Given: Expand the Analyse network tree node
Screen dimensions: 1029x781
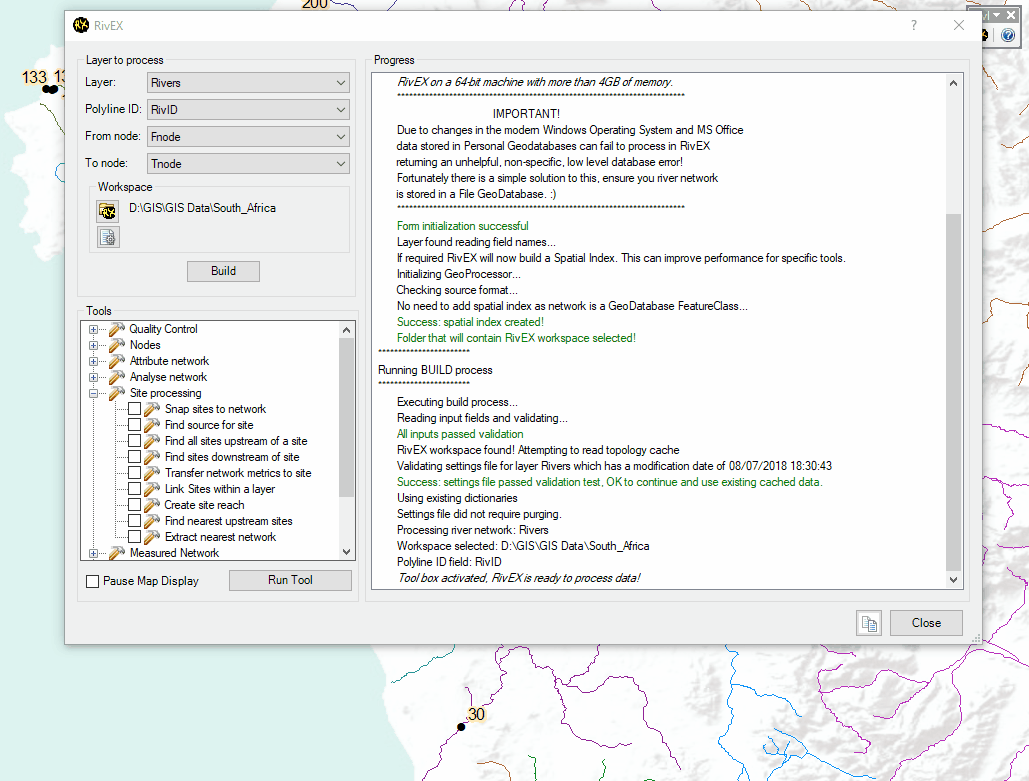Looking at the screenshot, I should (93, 377).
